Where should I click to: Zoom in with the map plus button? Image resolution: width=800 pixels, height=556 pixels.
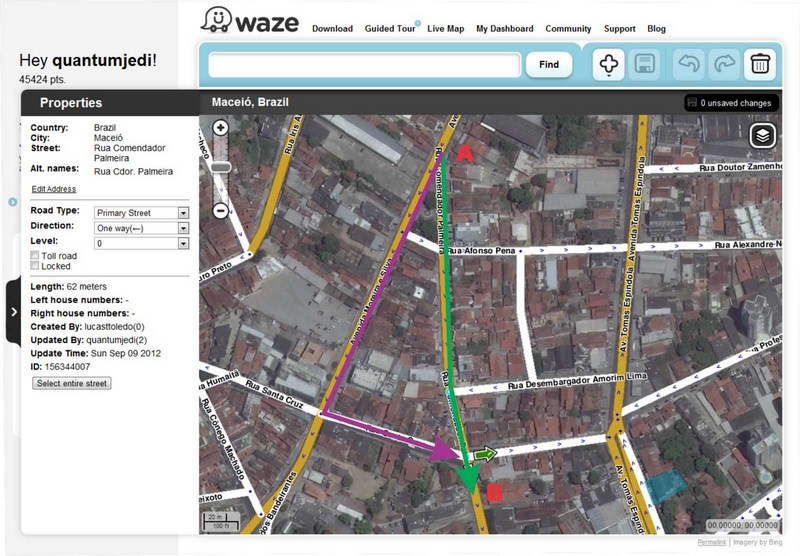tap(220, 128)
